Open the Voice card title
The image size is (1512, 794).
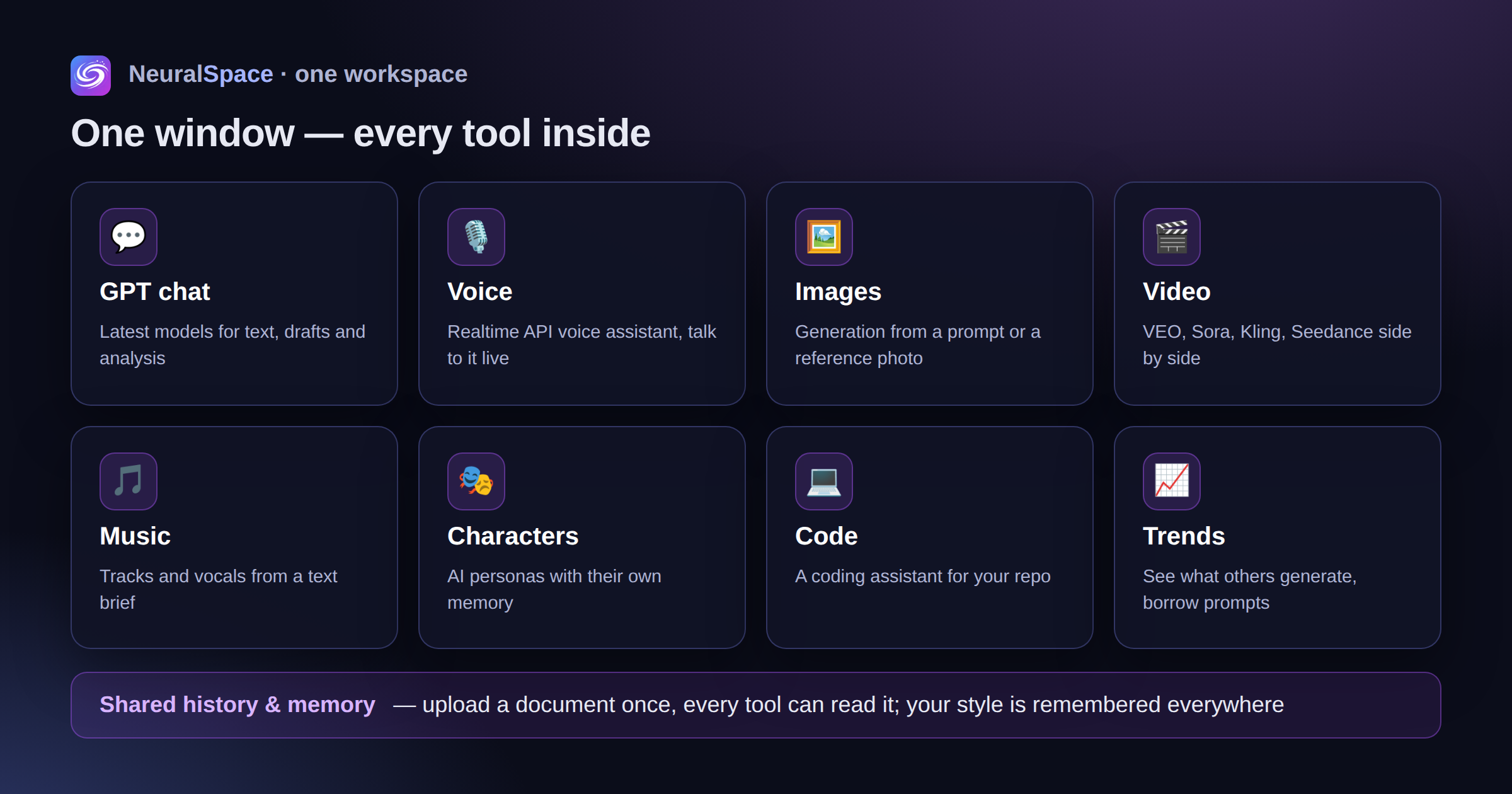[480, 292]
